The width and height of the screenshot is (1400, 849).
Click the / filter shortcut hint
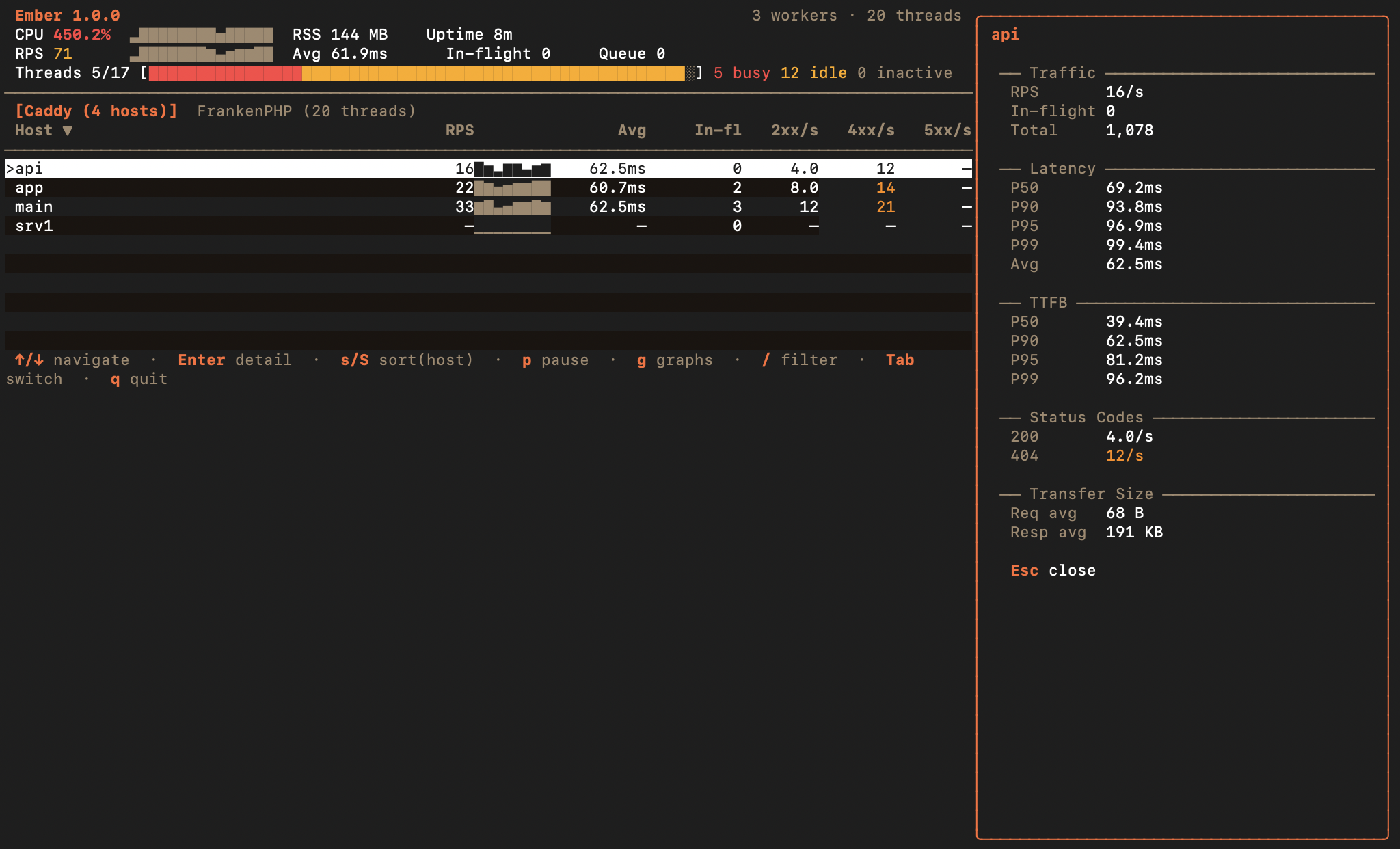[800, 360]
